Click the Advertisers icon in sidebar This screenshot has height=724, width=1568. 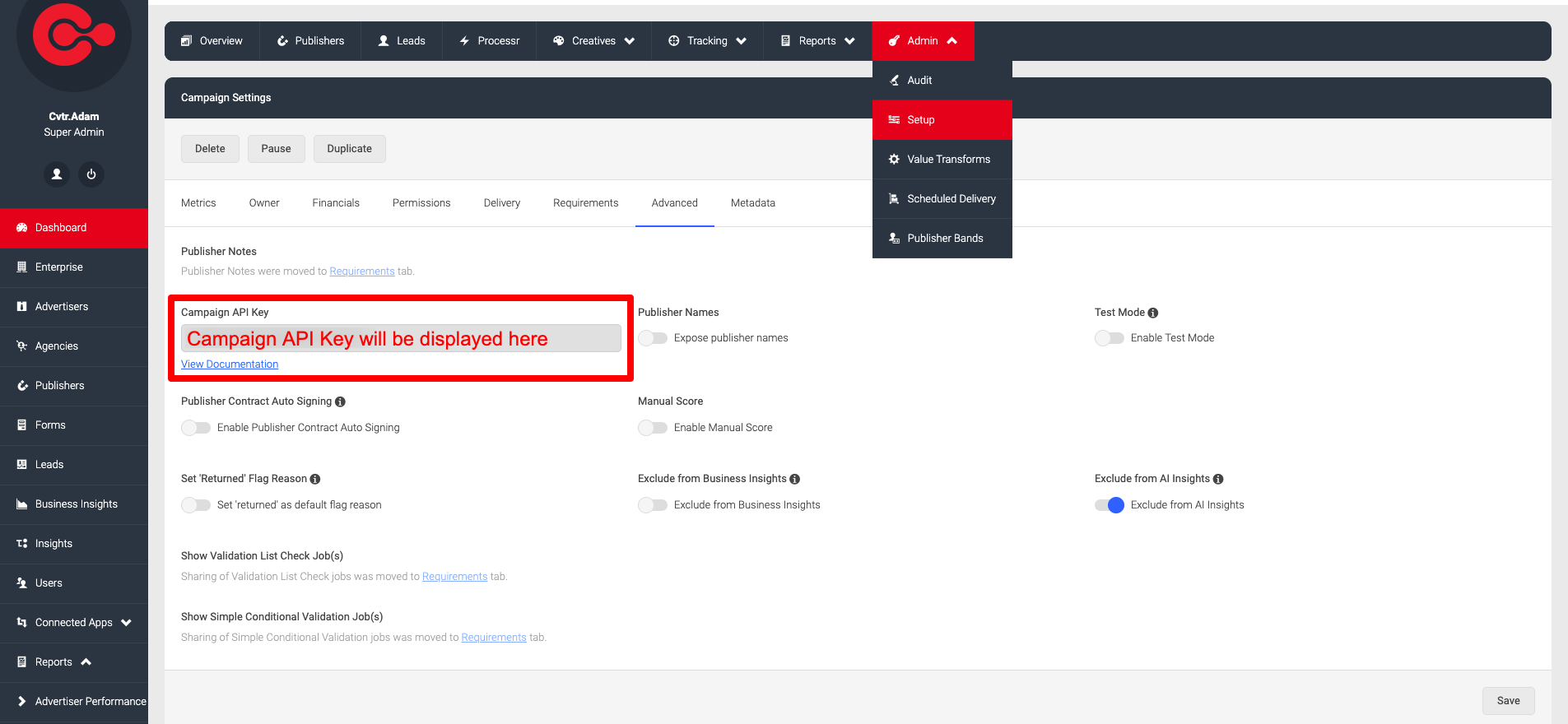pyautogui.click(x=22, y=307)
